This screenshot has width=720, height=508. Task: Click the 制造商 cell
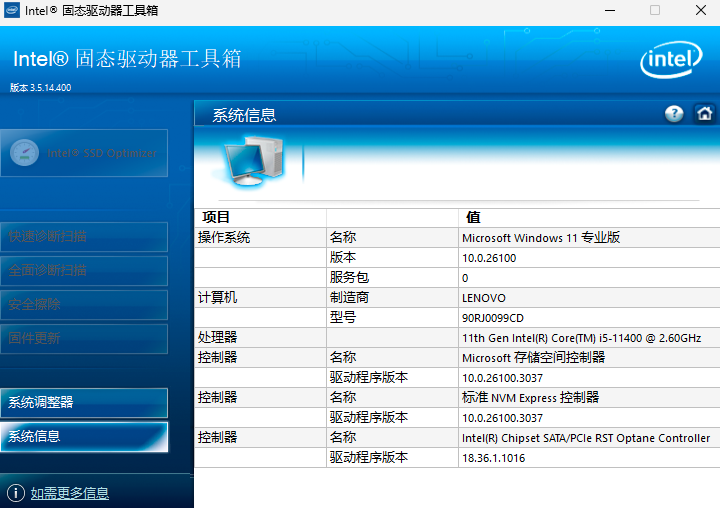pyautogui.click(x=349, y=298)
